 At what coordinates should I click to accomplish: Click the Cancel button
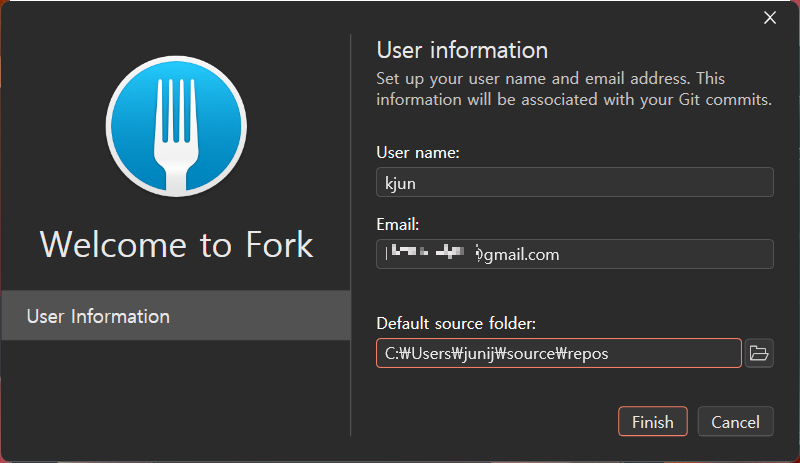click(735, 422)
